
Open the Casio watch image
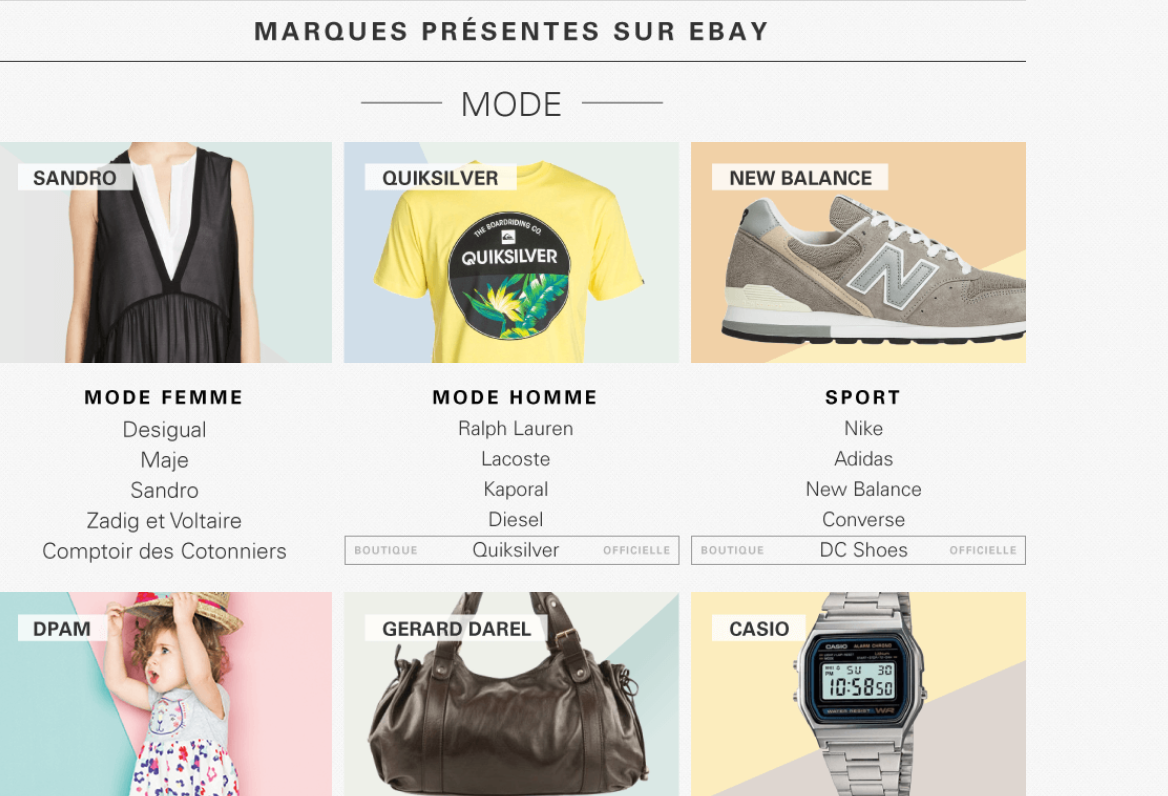(x=858, y=694)
